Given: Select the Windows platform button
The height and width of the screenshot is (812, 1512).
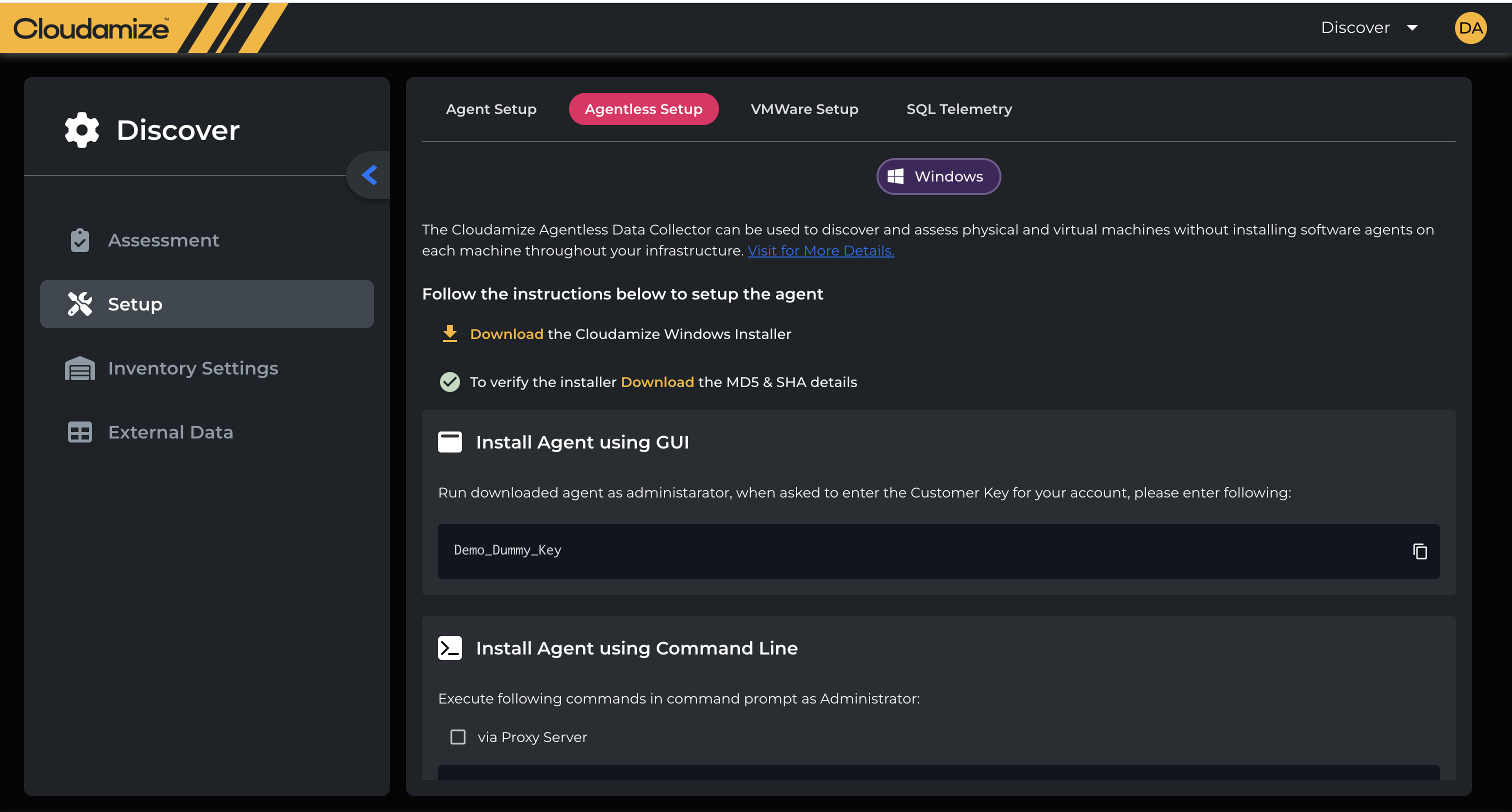Looking at the screenshot, I should (x=938, y=176).
